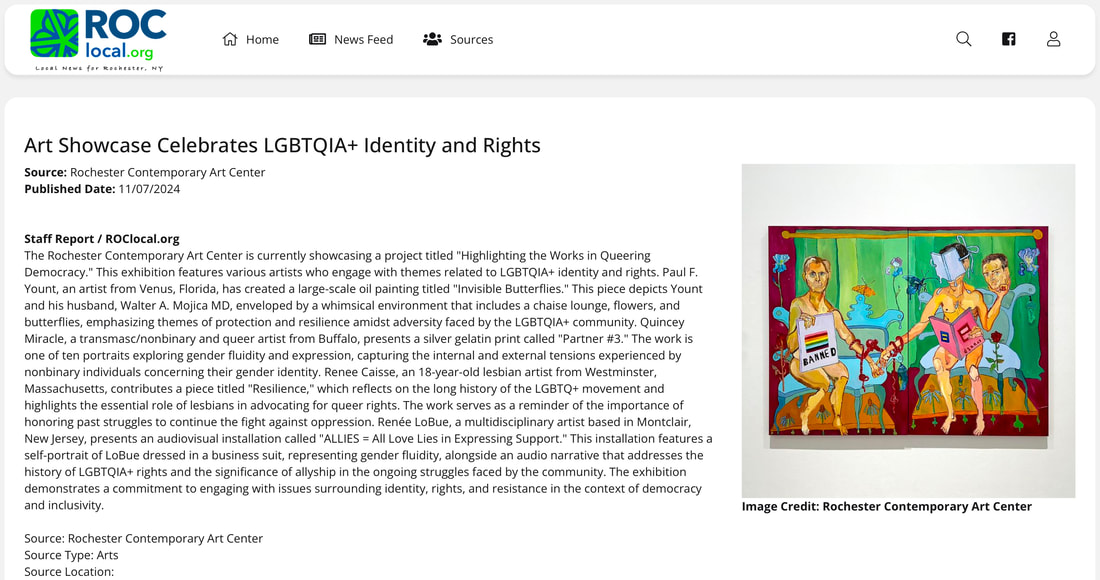This screenshot has width=1100, height=580.
Task: Open the News Feed menu item
Action: point(351,39)
